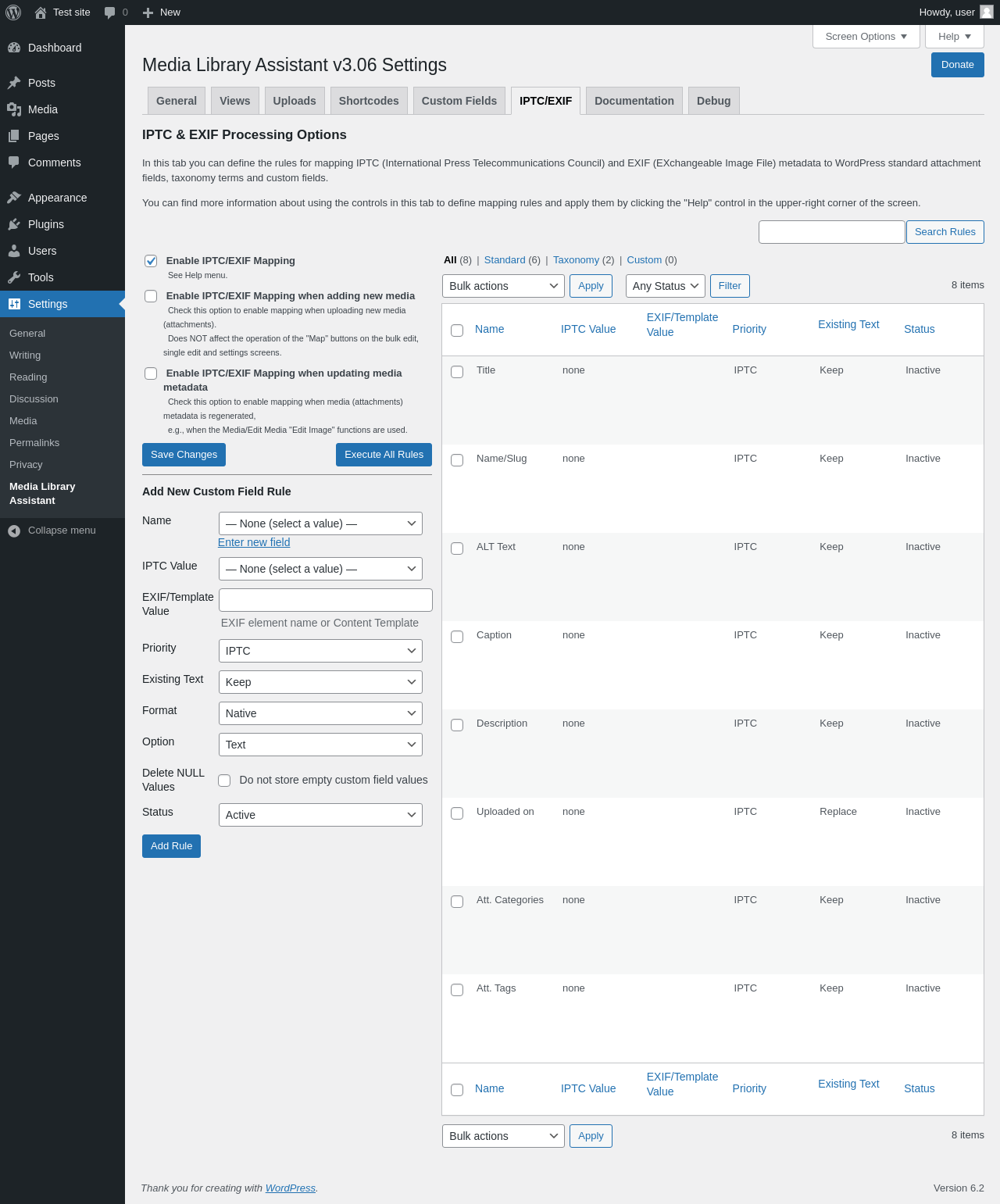1000x1204 pixels.
Task: Focus the Search Rules text box
Action: [832, 232]
